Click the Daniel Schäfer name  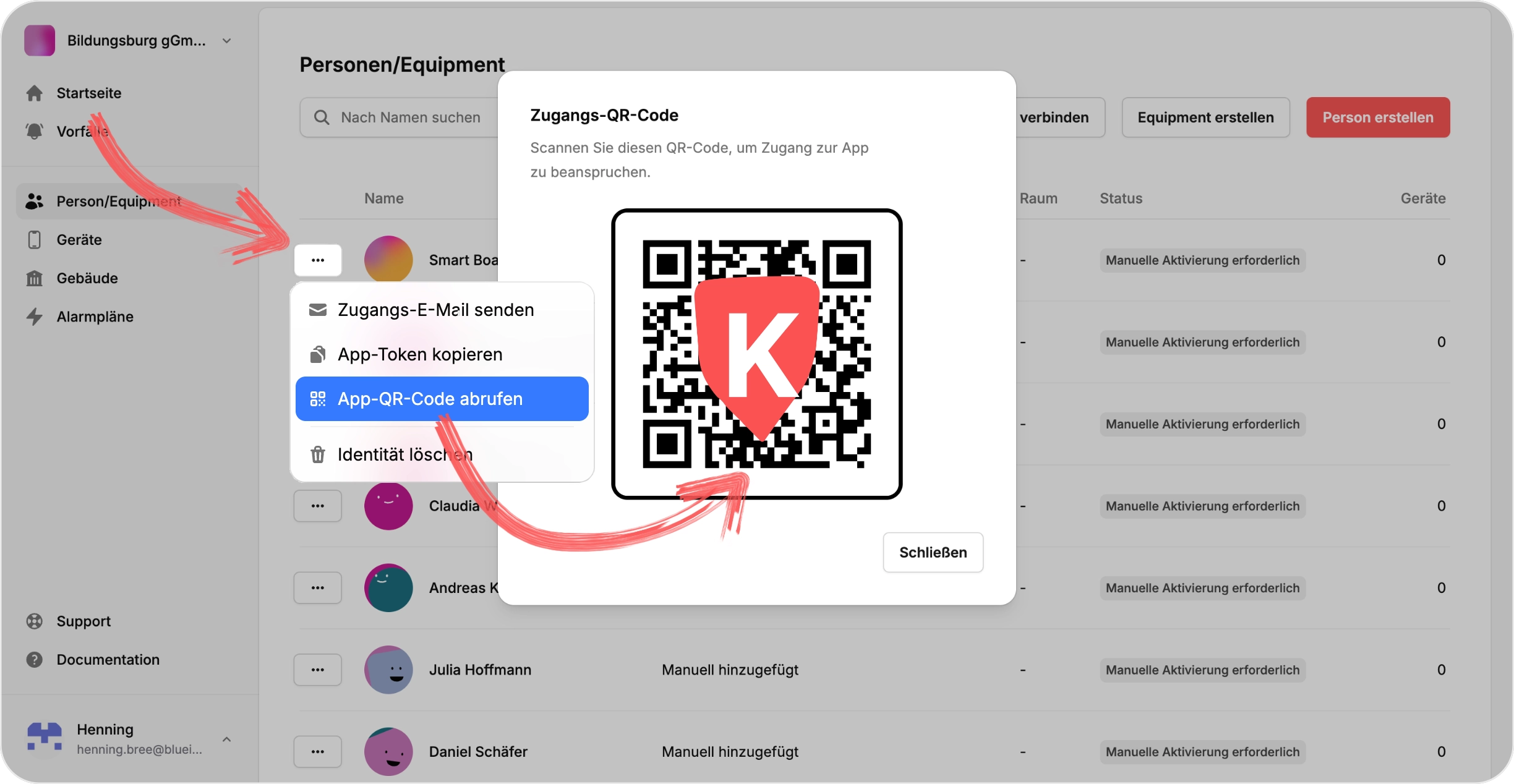click(478, 751)
